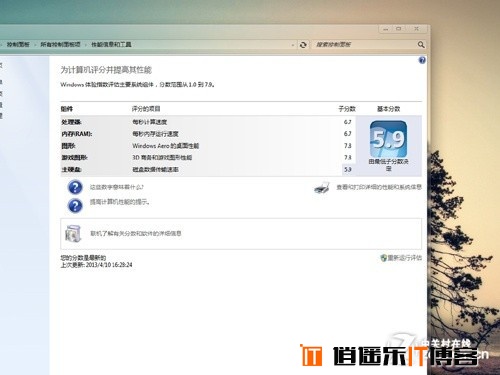Screen dimensions: 500x375
Task: Close the control panel window
Action: pyautogui.click(x=416, y=29)
